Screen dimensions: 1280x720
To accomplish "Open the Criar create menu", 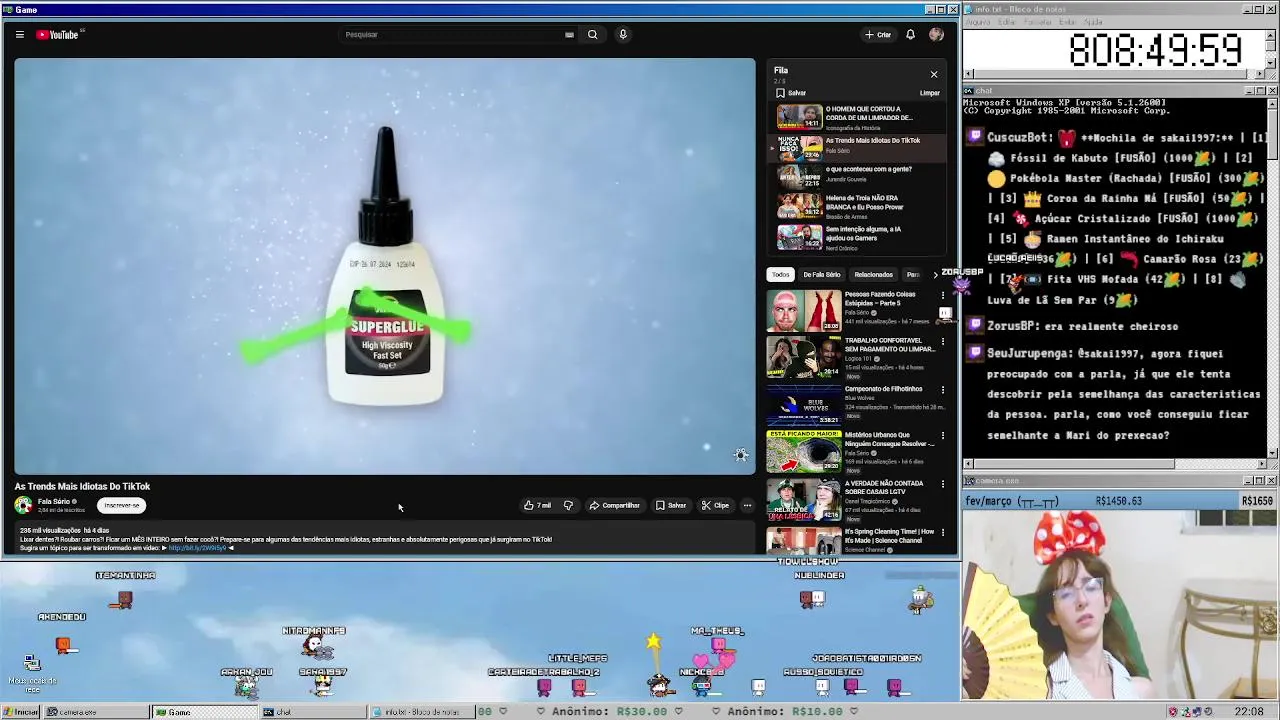I will click(878, 34).
